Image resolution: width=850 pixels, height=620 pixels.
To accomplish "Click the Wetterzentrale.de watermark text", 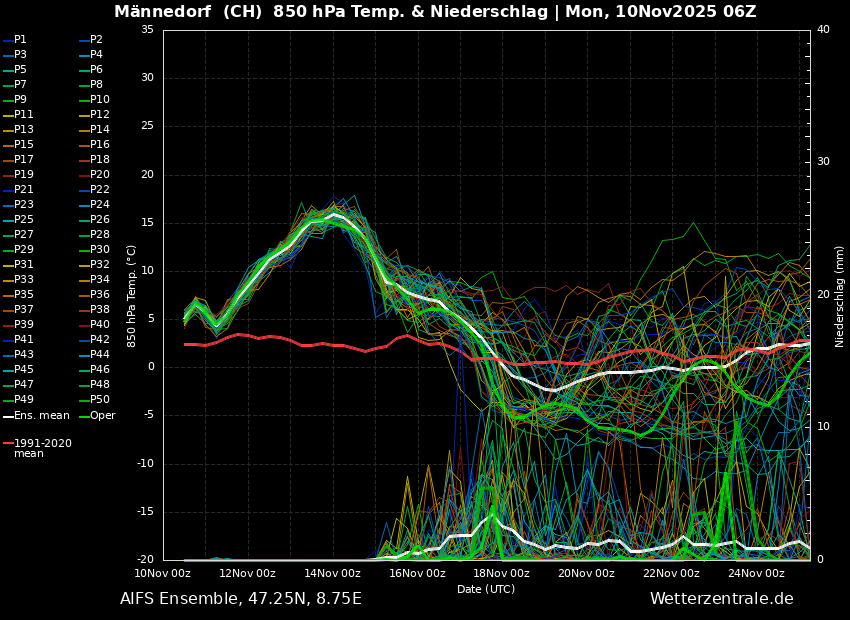I will point(721,599).
